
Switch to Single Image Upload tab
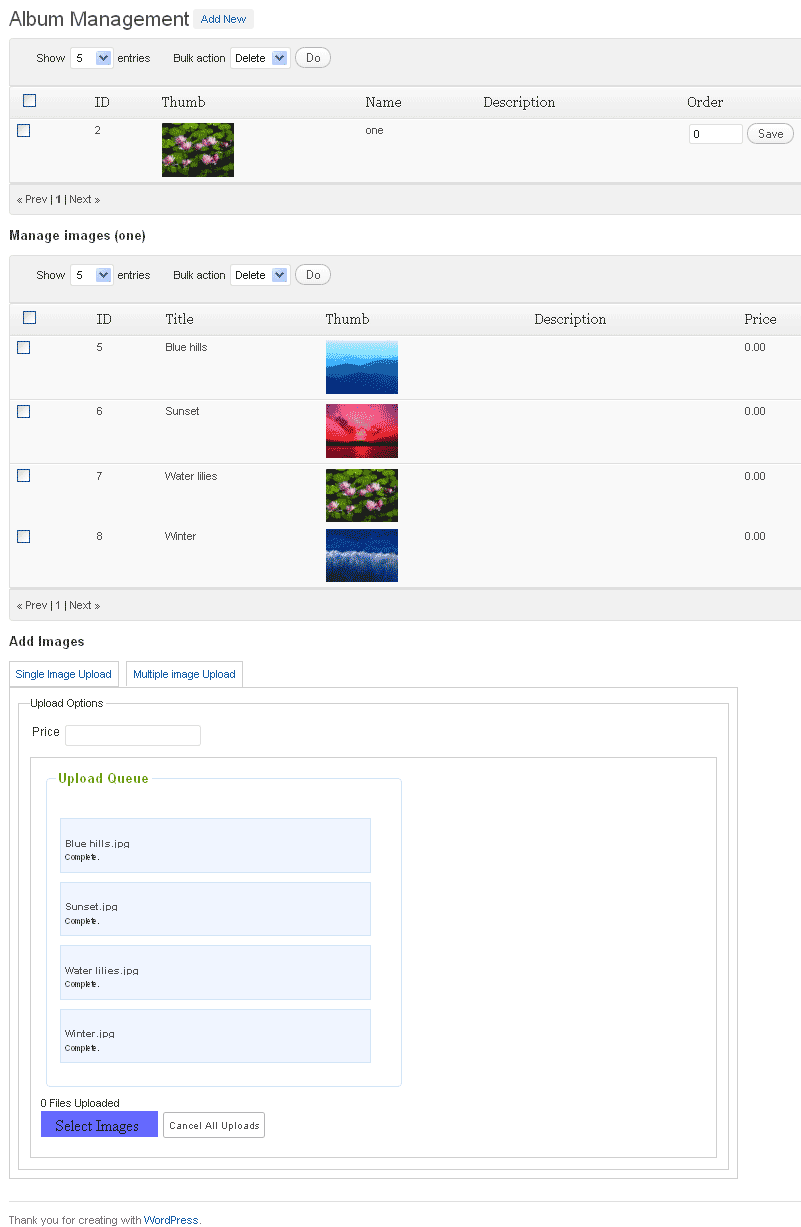tap(64, 674)
